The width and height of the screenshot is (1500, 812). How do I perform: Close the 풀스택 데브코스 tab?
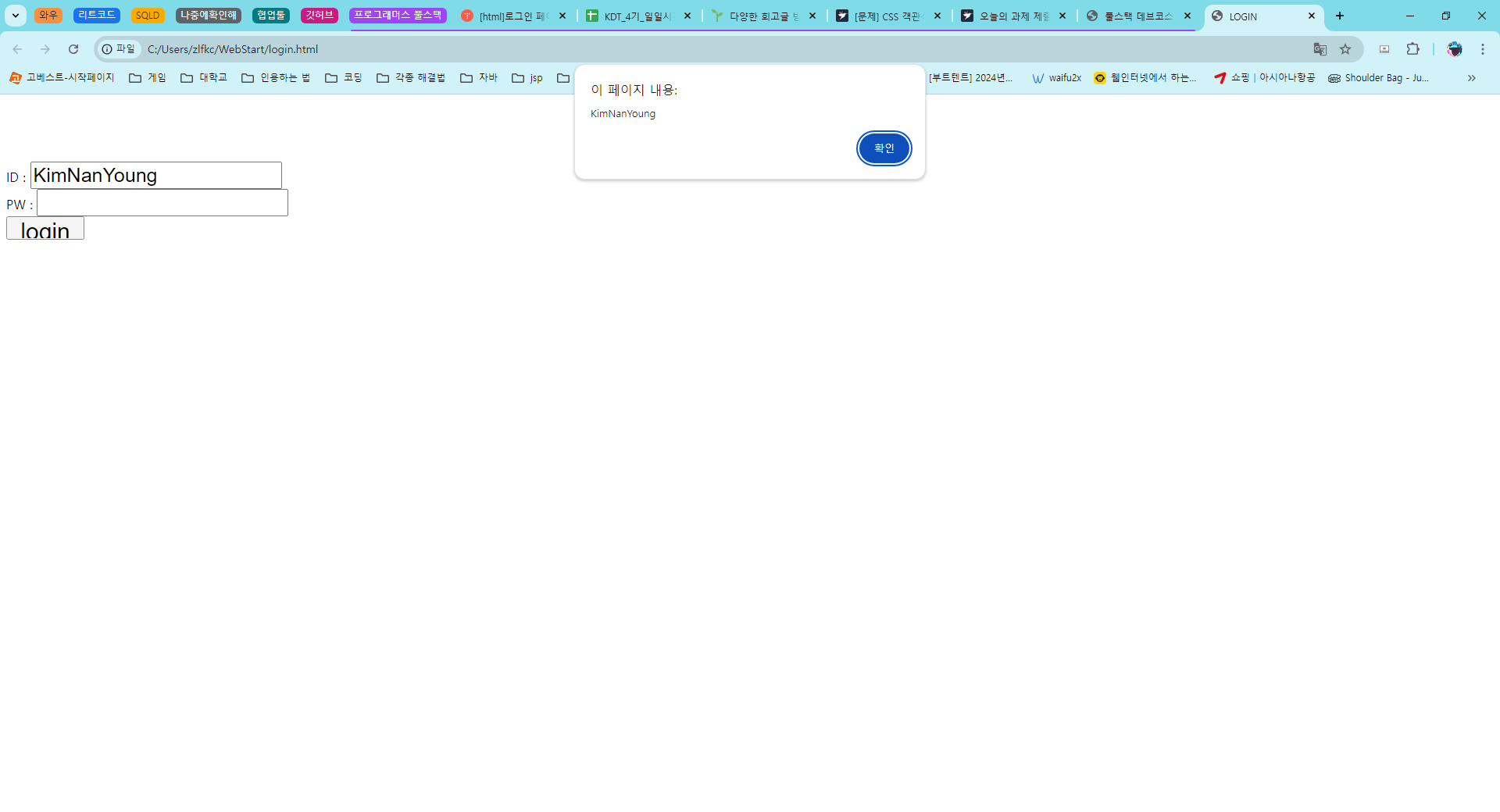pos(1187,16)
